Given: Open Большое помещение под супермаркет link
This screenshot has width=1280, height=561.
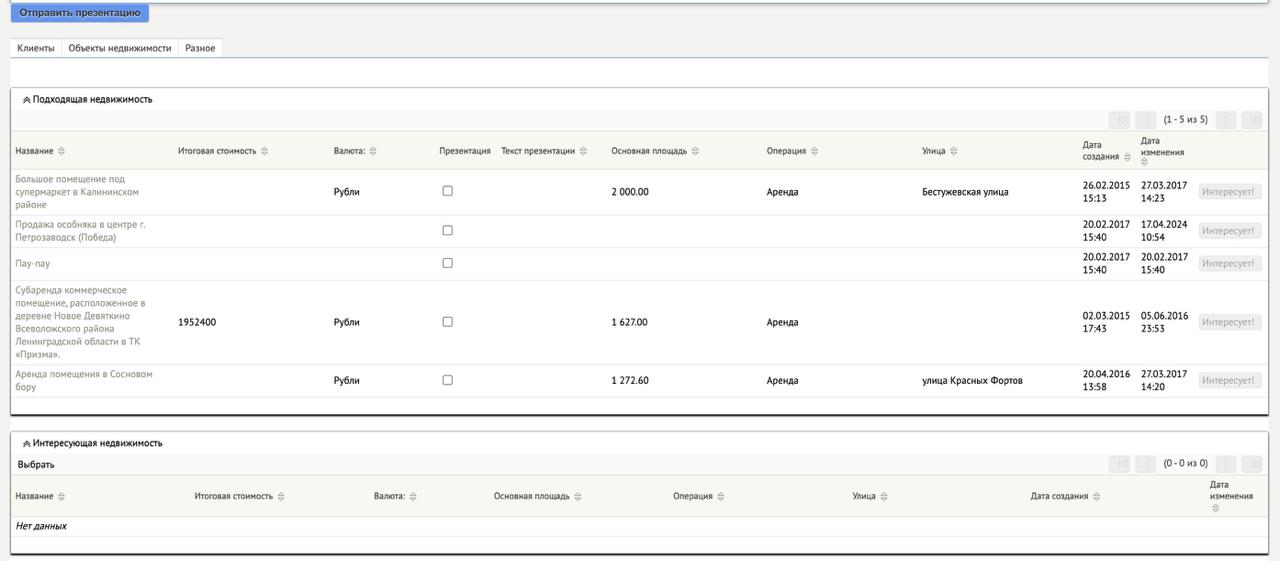Looking at the screenshot, I should pos(77,192).
